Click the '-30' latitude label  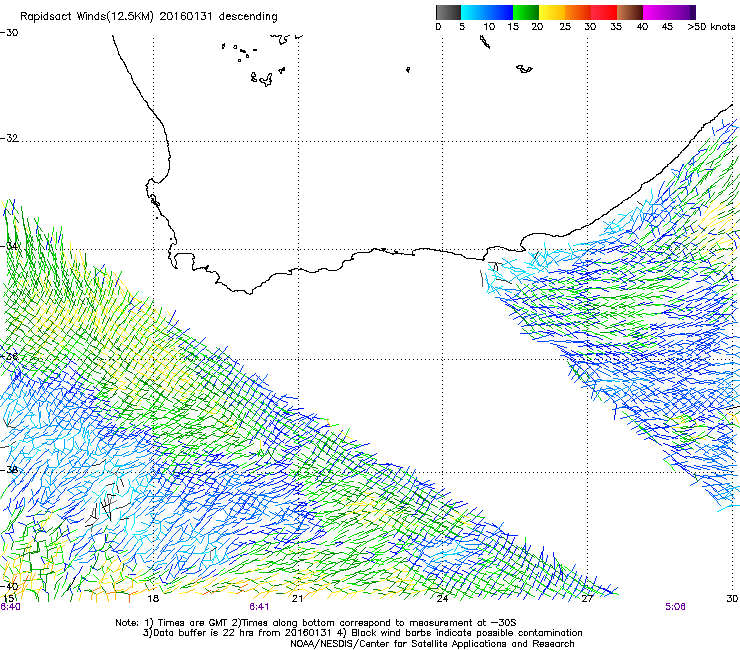(x=9, y=33)
